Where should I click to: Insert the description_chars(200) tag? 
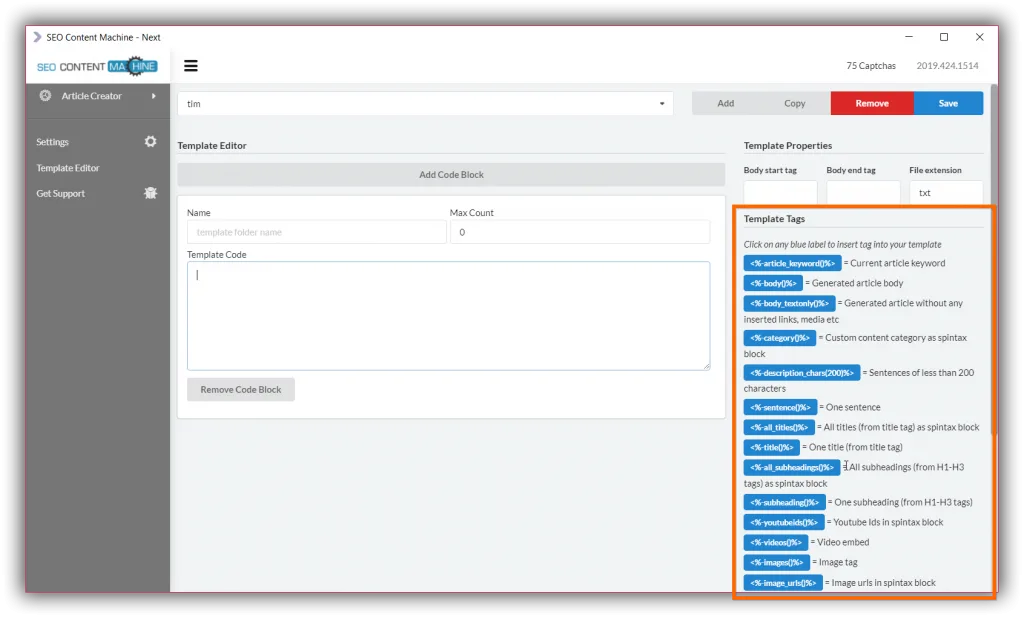click(802, 372)
